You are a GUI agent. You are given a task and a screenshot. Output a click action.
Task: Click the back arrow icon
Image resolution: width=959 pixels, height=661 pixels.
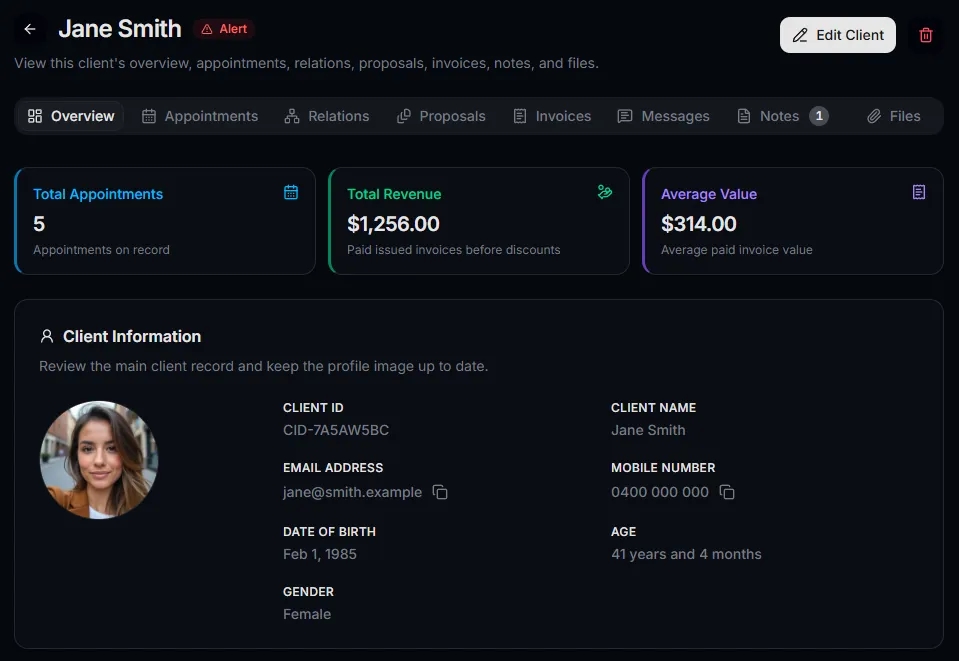[x=30, y=29]
